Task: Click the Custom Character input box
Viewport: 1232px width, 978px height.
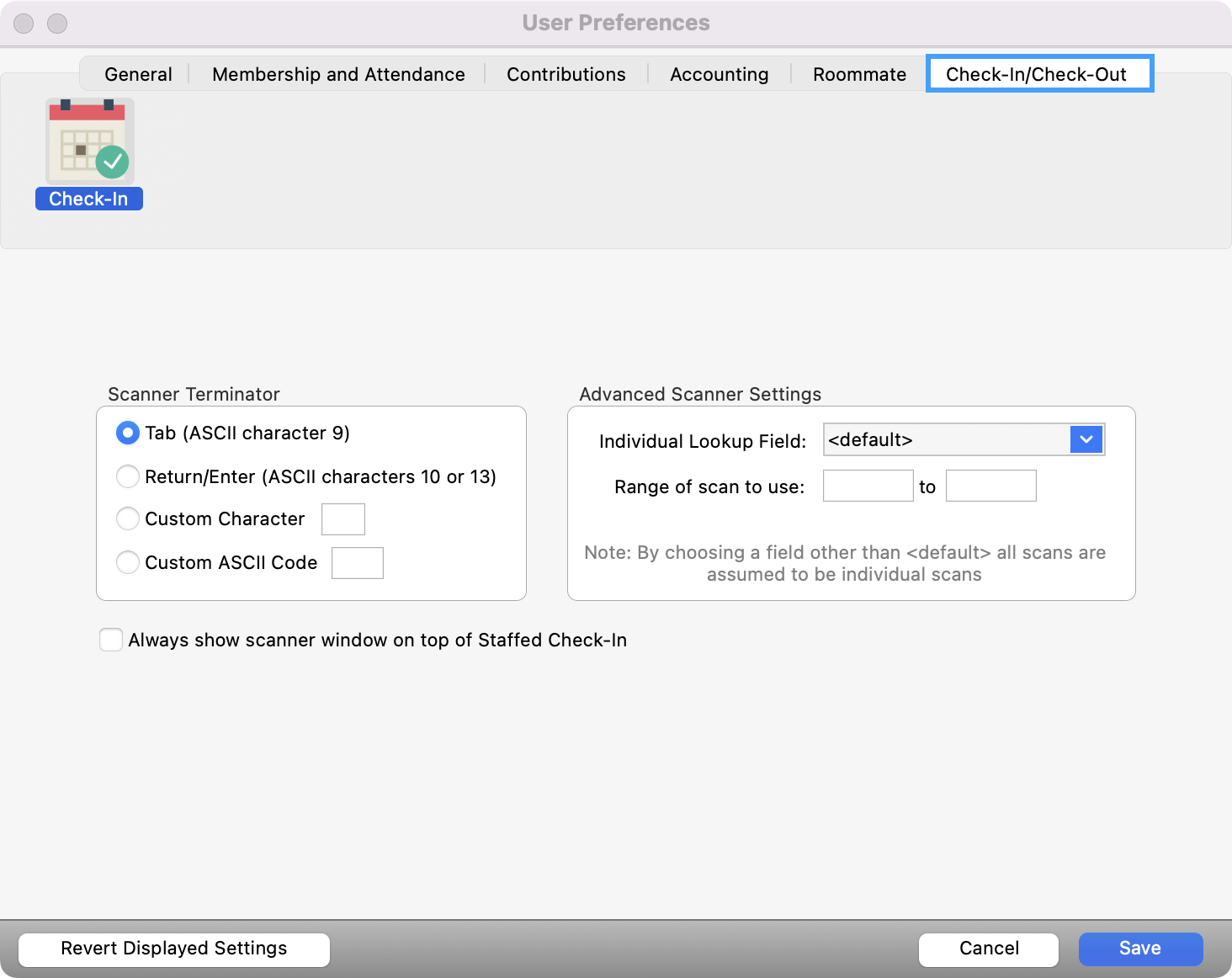Action: (x=343, y=519)
